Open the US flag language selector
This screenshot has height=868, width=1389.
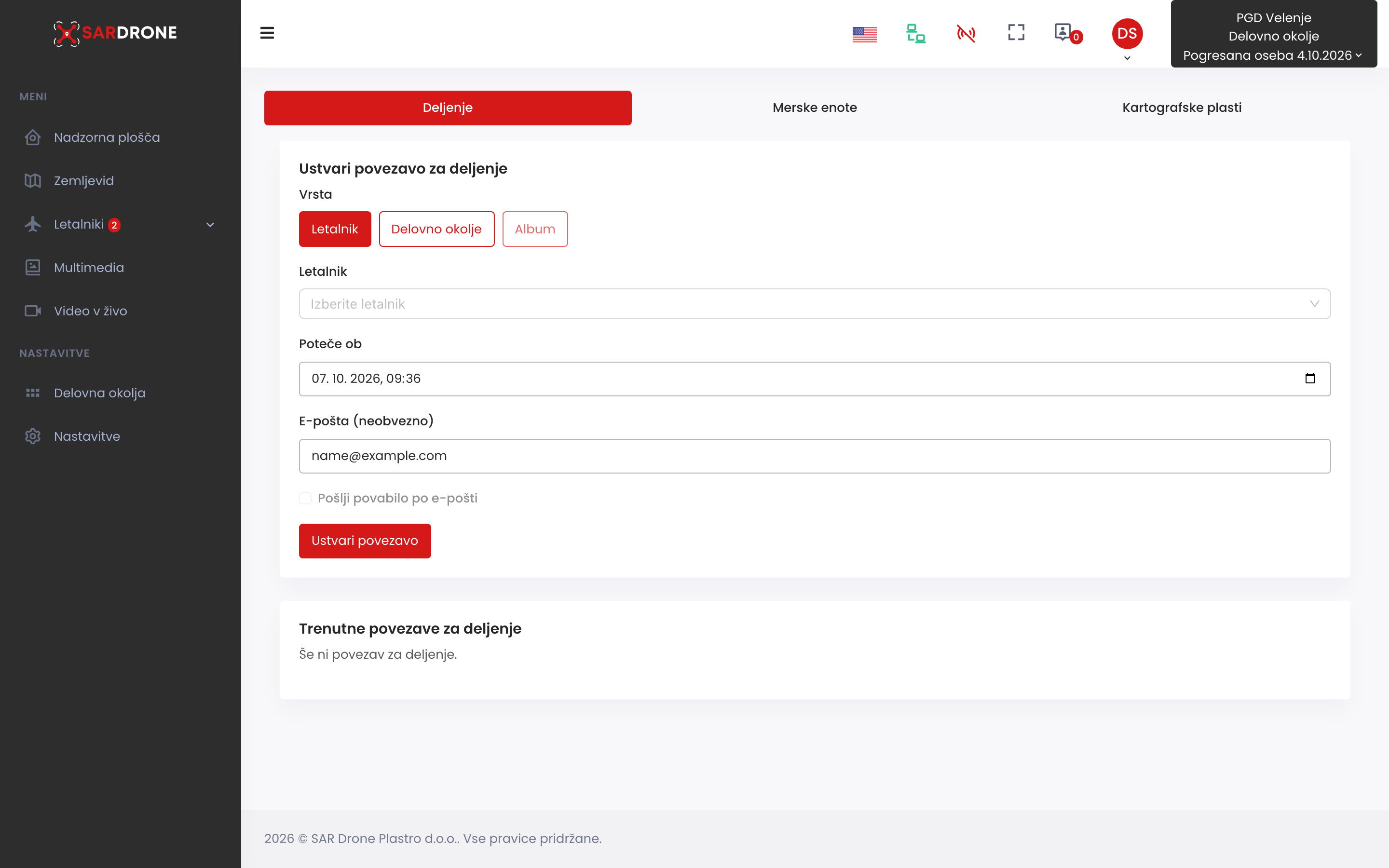click(864, 34)
